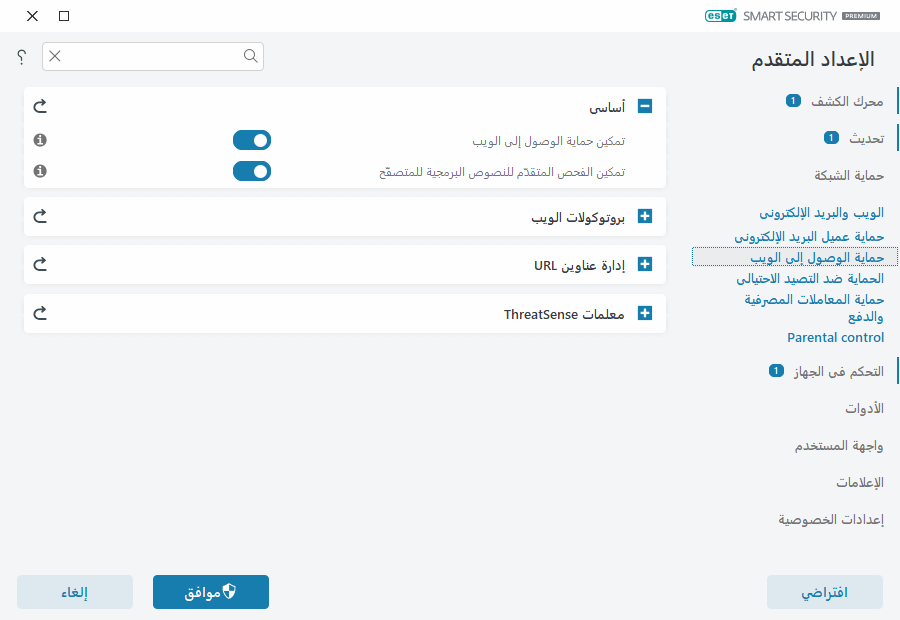Expand the بروتوكولات الويب section

pyautogui.click(x=644, y=216)
